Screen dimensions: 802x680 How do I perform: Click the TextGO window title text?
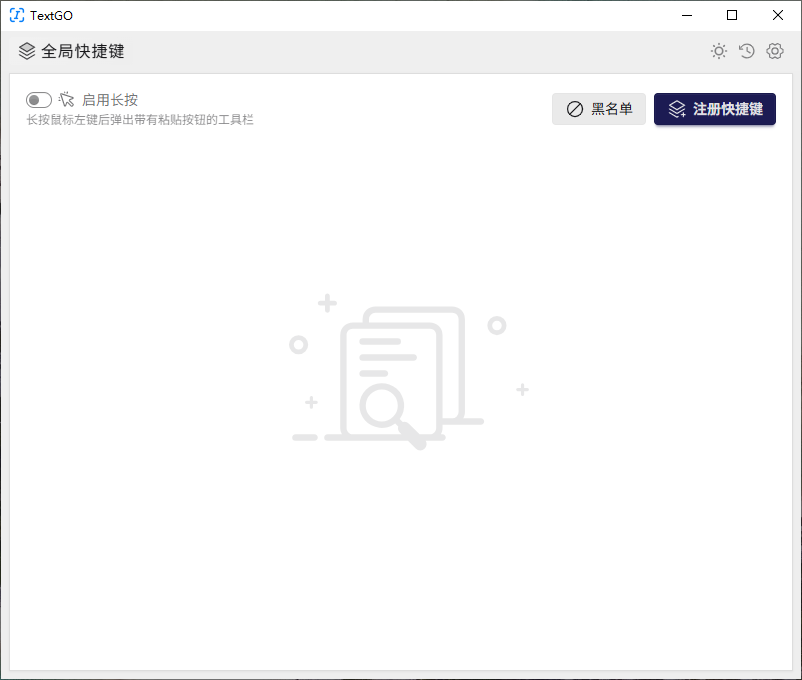click(51, 15)
